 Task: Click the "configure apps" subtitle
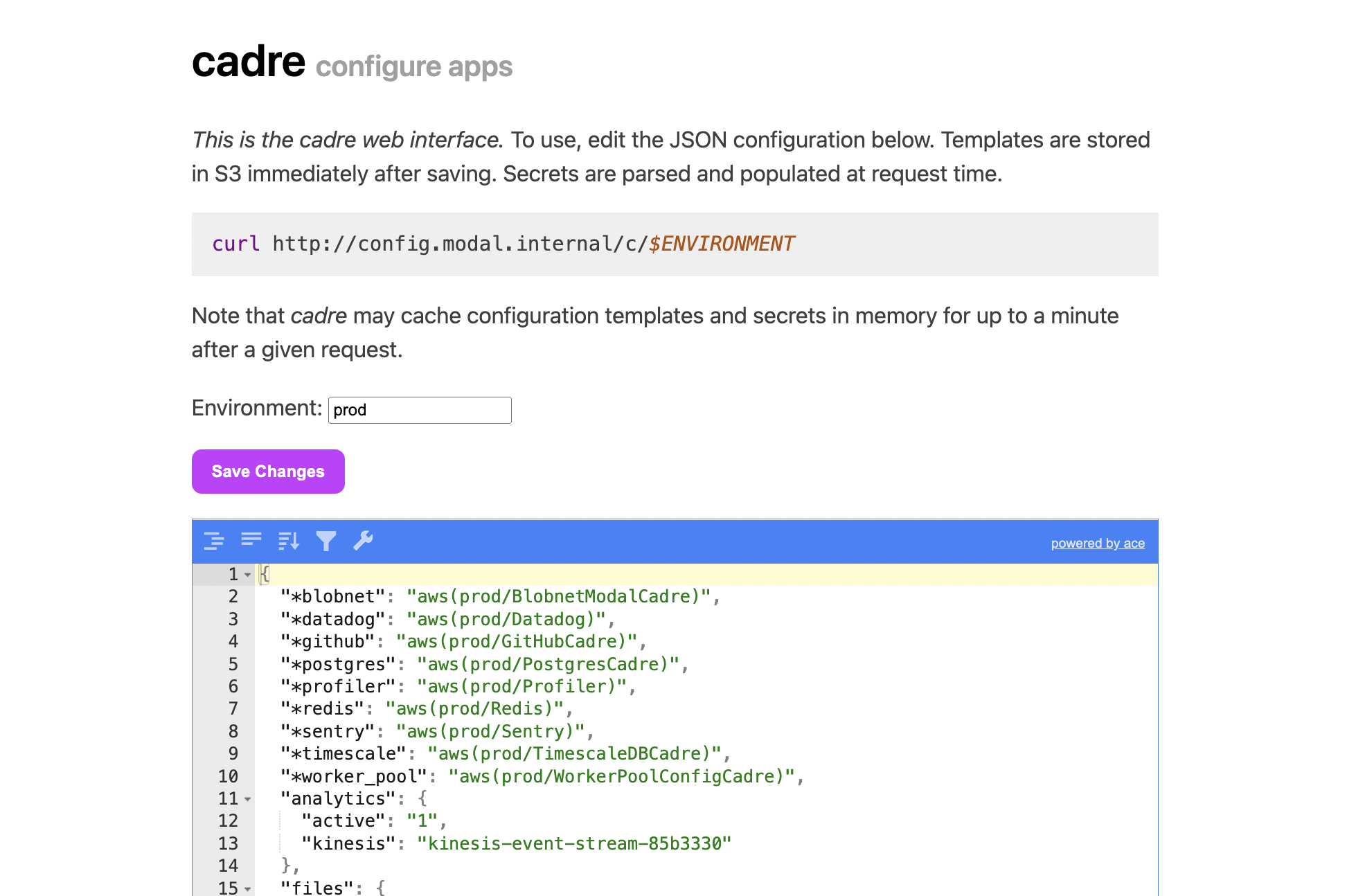[414, 67]
